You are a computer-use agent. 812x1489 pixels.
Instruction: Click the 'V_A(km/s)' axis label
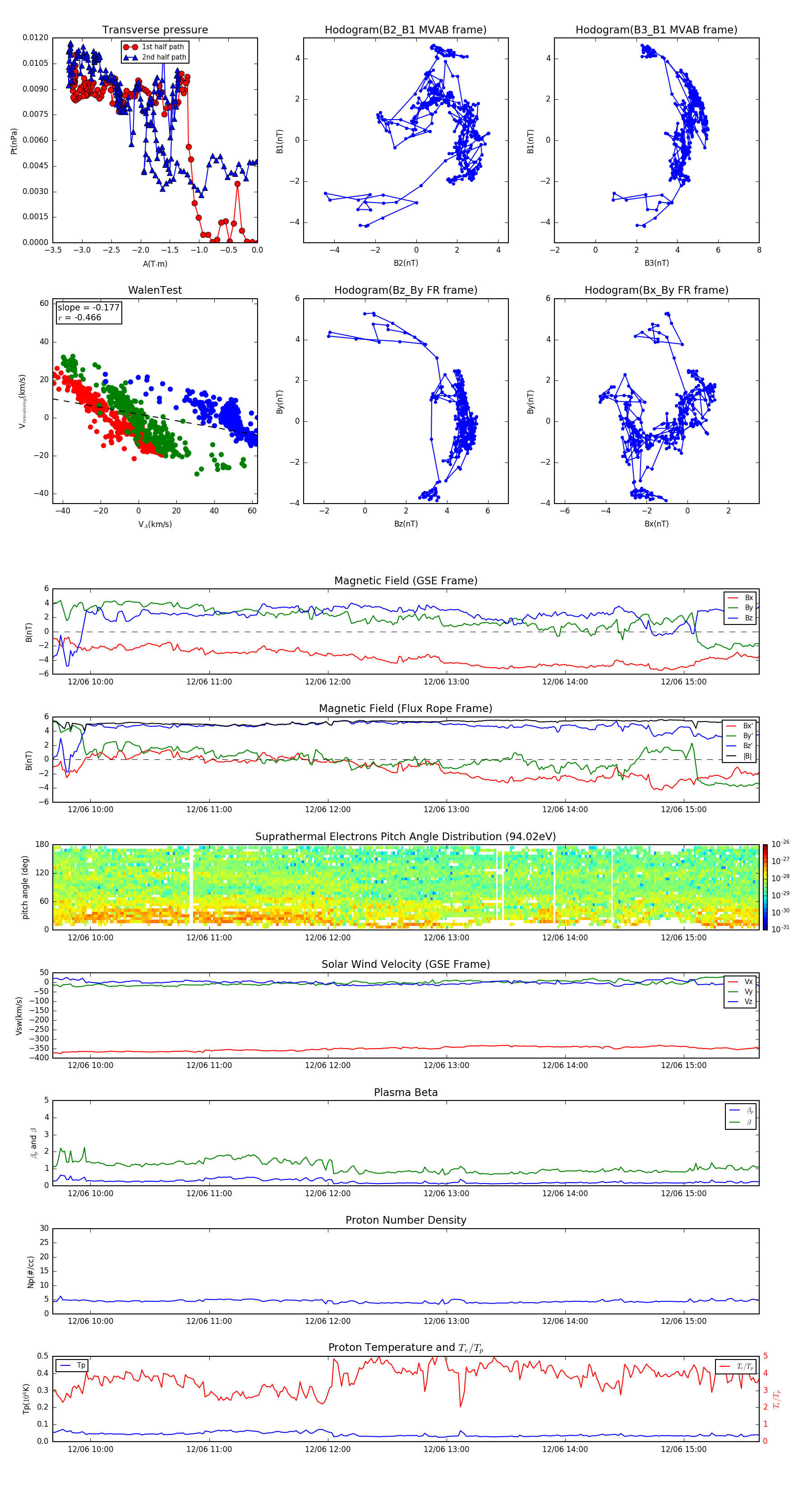click(x=155, y=524)
